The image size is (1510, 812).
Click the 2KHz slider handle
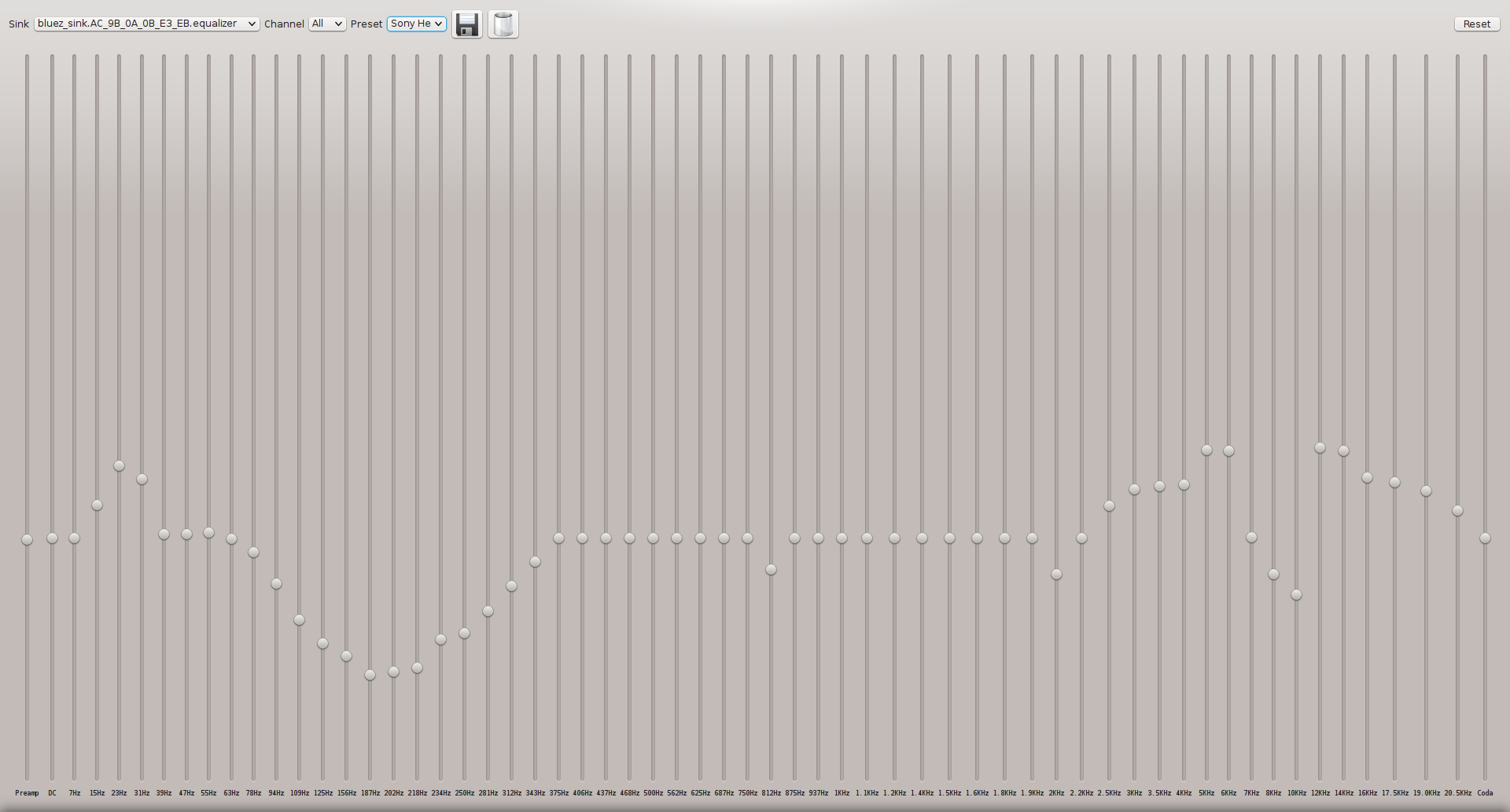1056,574
